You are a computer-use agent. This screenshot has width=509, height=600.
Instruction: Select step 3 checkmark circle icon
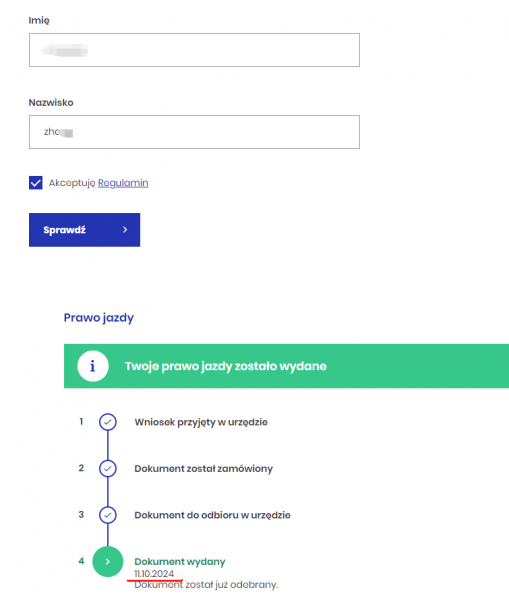point(108,515)
